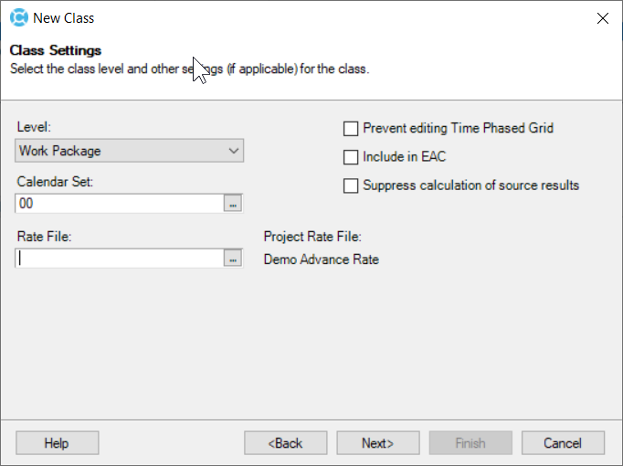
Task: Click the greyed-out Finish button
Action: [470, 443]
